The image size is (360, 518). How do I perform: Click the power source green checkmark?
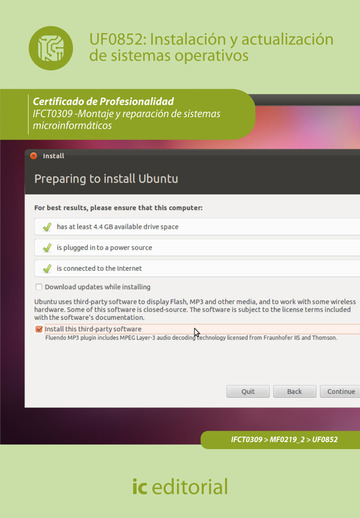tap(47, 248)
